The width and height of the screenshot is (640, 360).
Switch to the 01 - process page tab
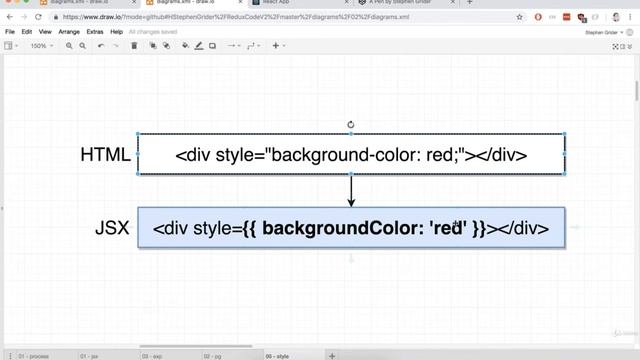point(33,356)
